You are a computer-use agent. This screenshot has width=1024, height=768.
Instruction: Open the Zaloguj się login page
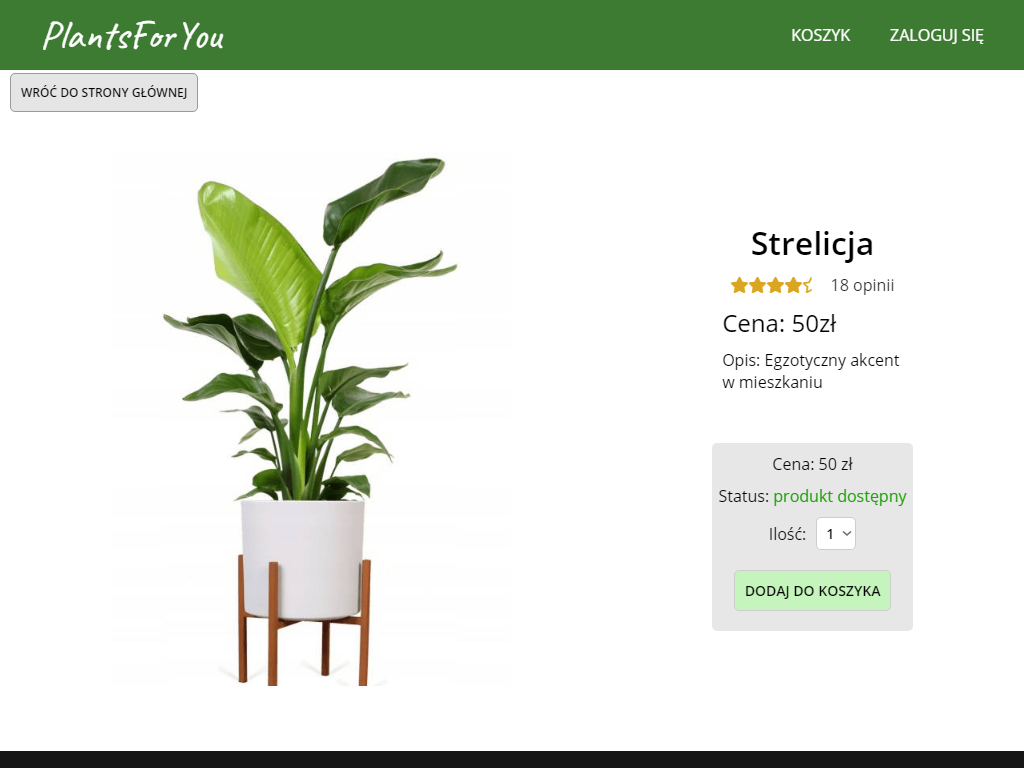(936, 35)
